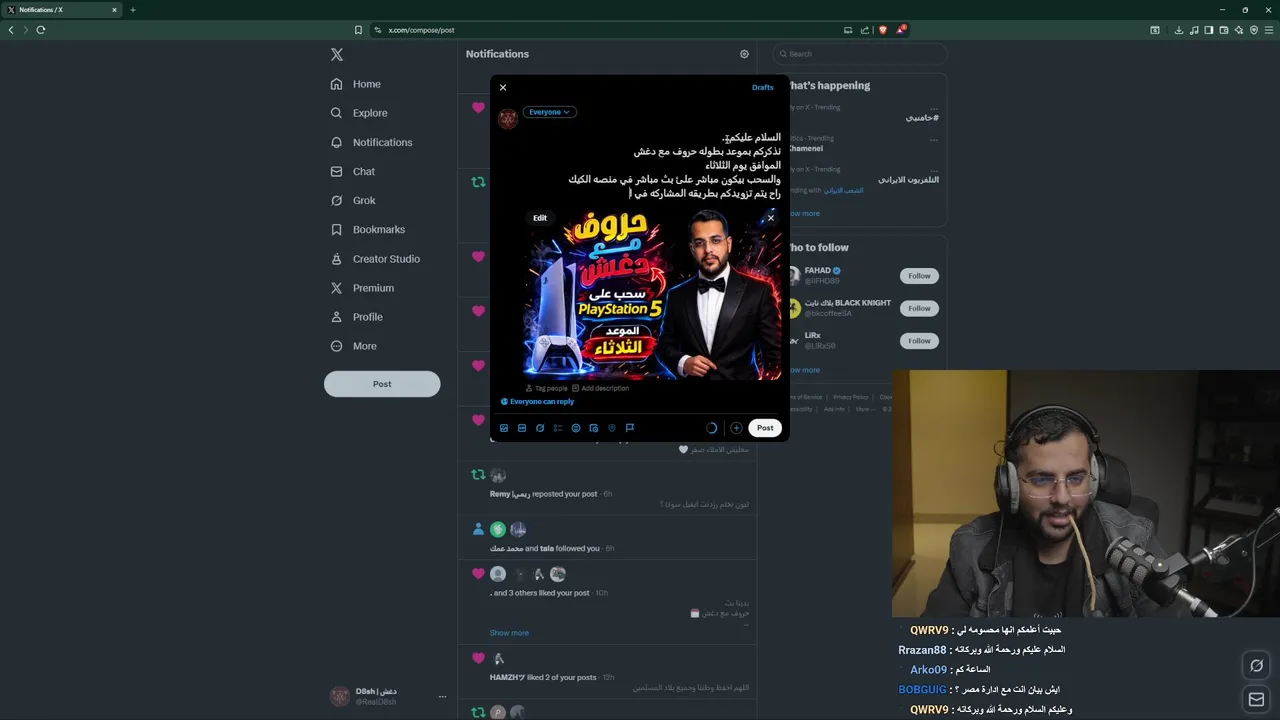Follow BLACK KNIGHT
The height and width of the screenshot is (720, 1280).
919,308
